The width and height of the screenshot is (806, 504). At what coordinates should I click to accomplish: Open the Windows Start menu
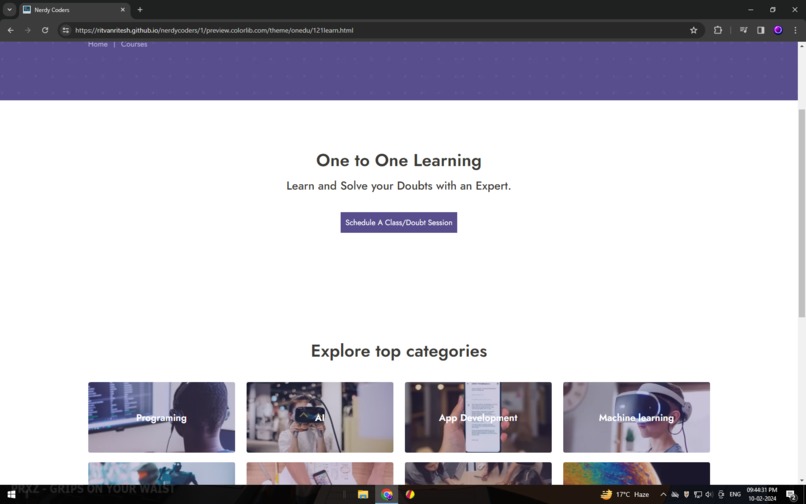point(11,495)
